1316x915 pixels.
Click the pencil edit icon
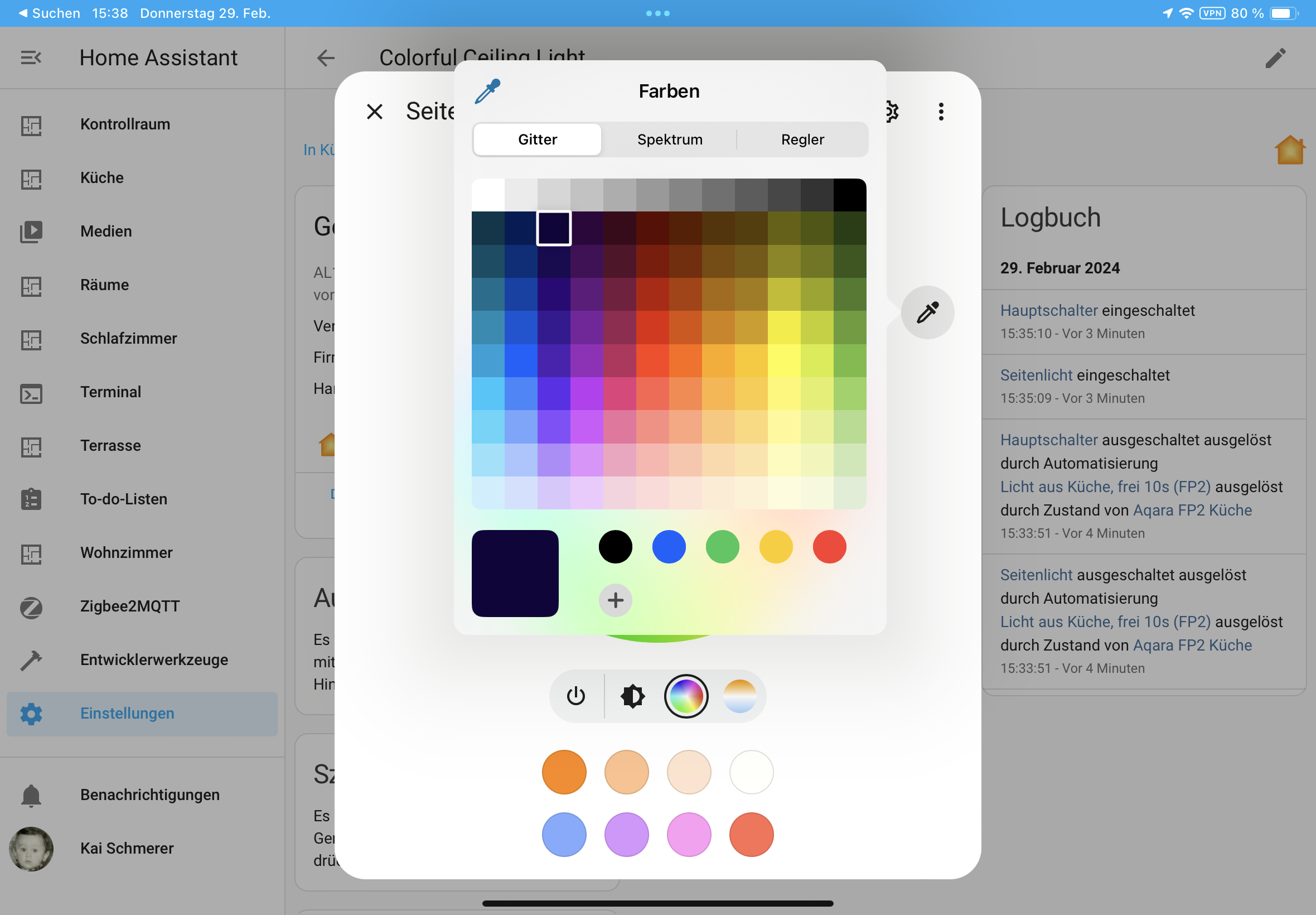click(x=1275, y=58)
